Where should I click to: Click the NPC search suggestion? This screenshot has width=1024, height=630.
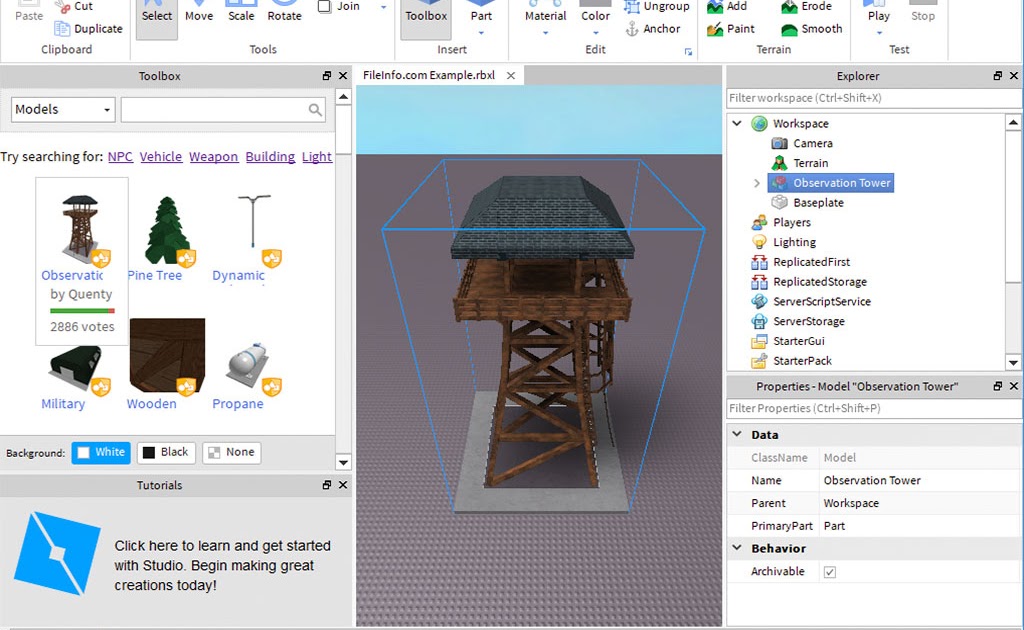click(120, 157)
